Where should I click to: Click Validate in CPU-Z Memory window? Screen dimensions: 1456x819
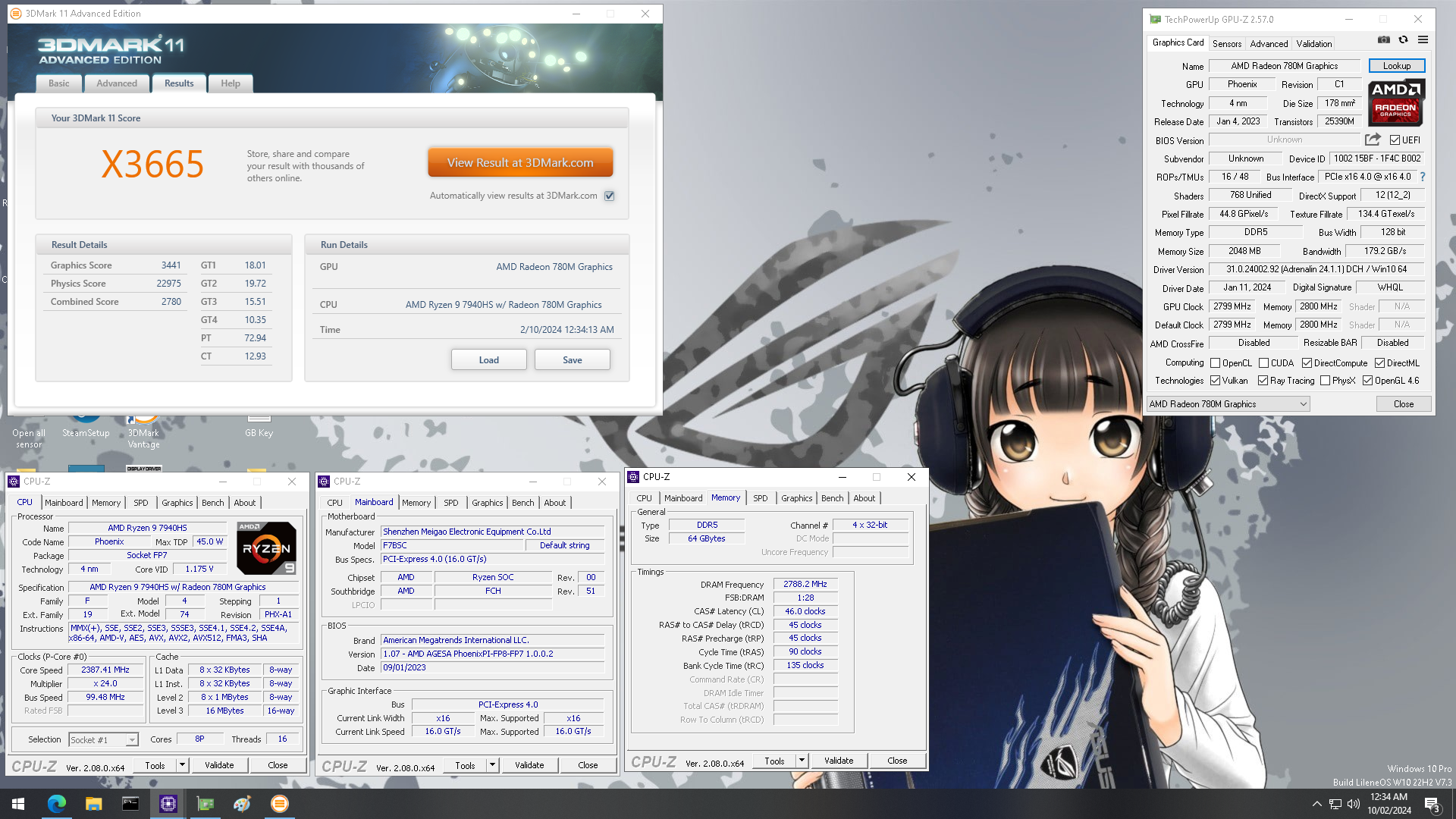pyautogui.click(x=839, y=761)
